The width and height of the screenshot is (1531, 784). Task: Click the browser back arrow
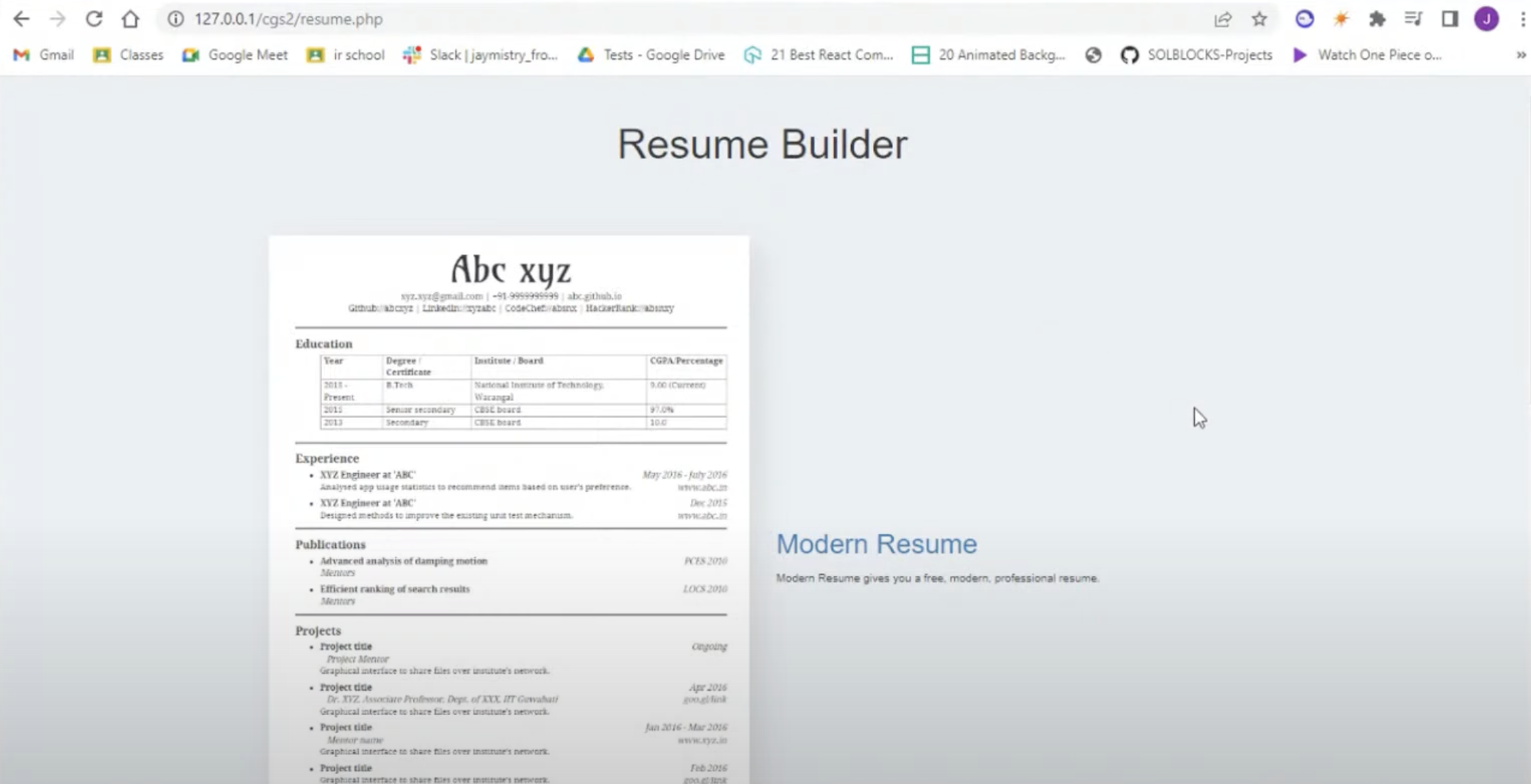(x=21, y=19)
